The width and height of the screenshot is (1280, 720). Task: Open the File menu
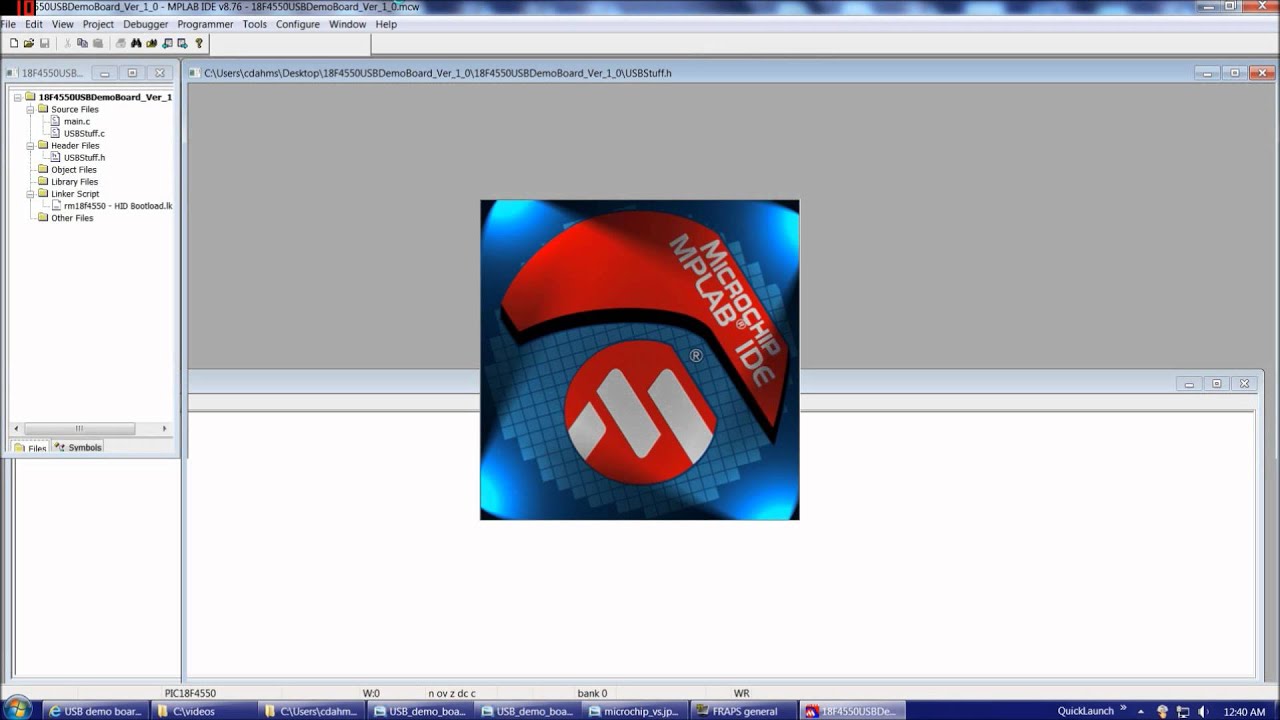click(8, 24)
